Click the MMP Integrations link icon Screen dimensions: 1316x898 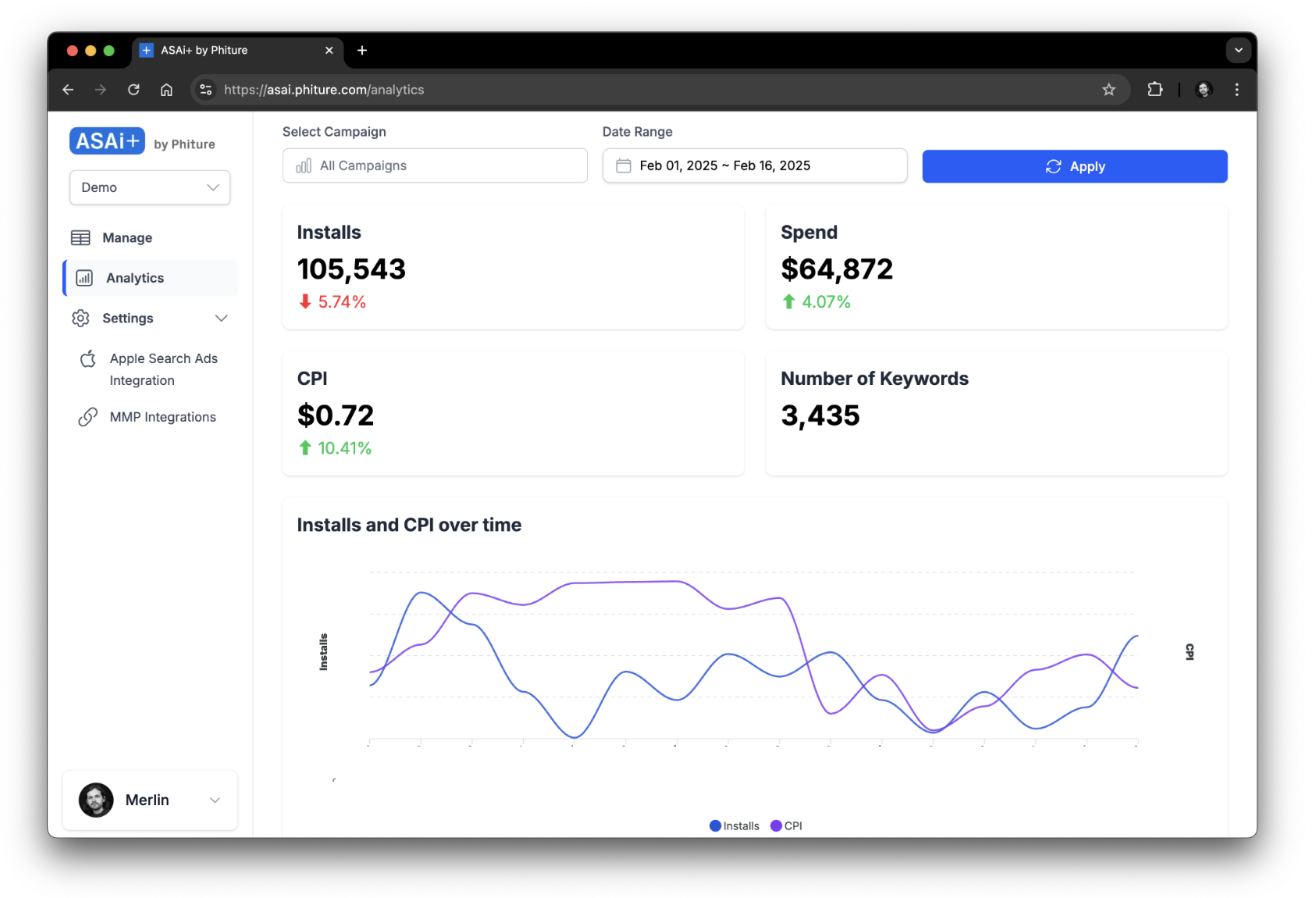click(88, 418)
